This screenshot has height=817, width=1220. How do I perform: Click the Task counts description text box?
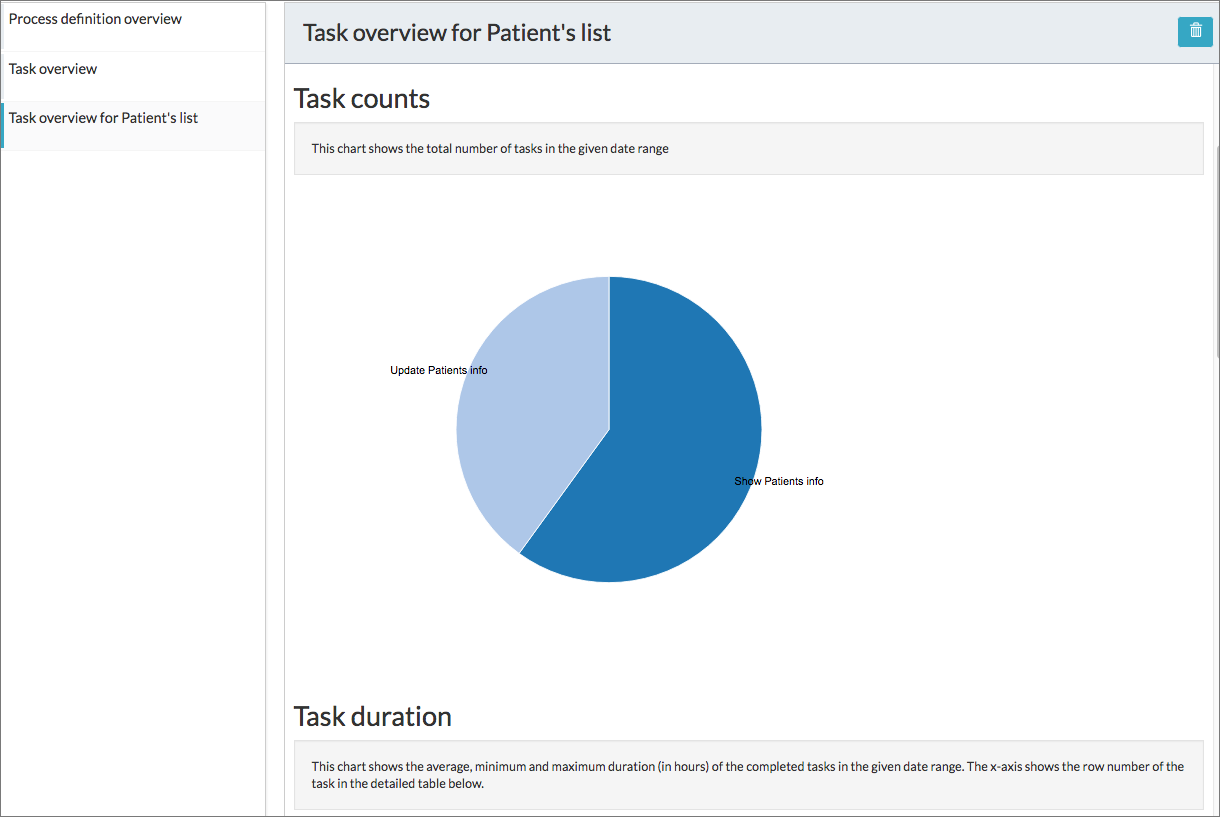coord(748,148)
